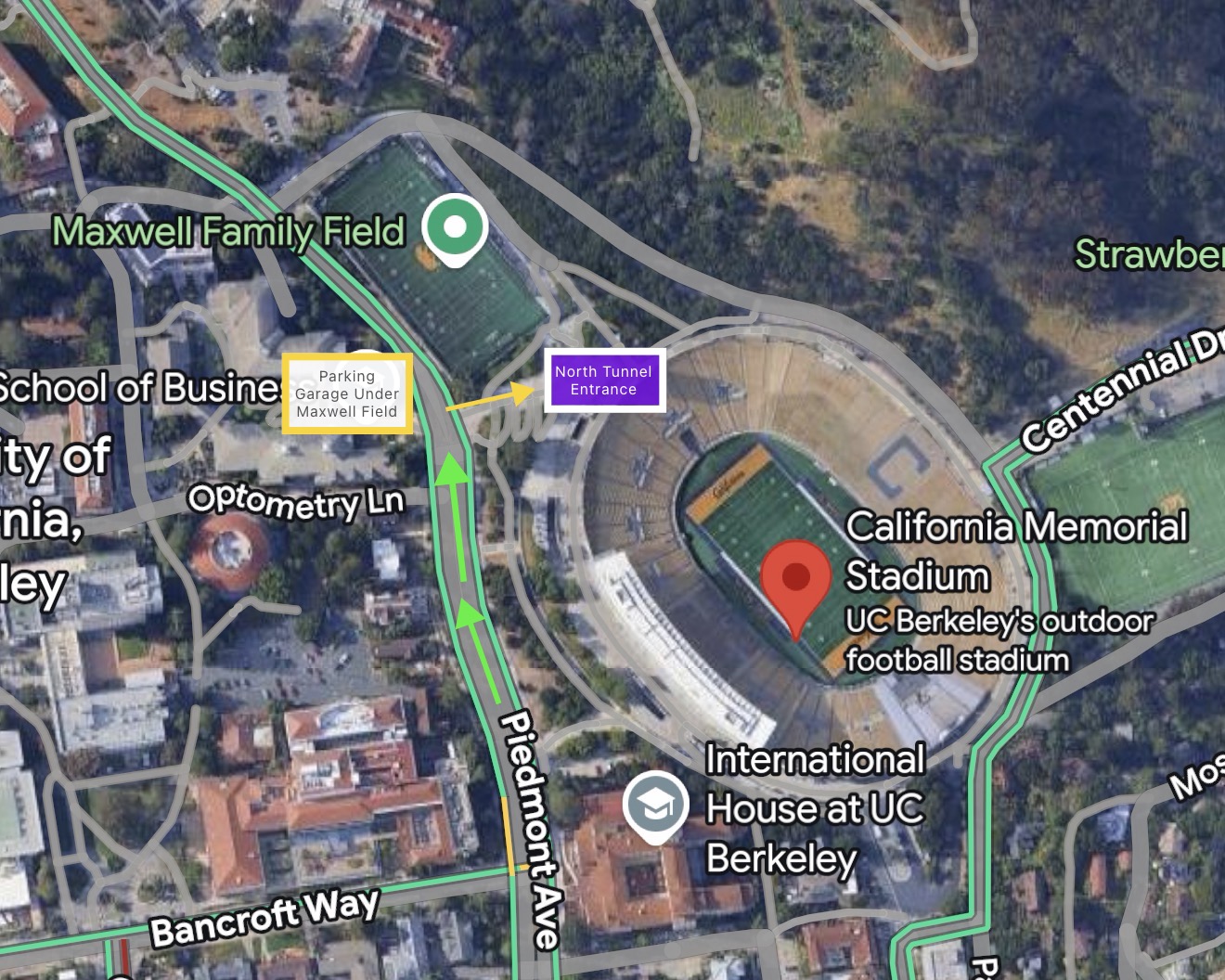Click the Piedmont Ave street label

tap(532, 830)
